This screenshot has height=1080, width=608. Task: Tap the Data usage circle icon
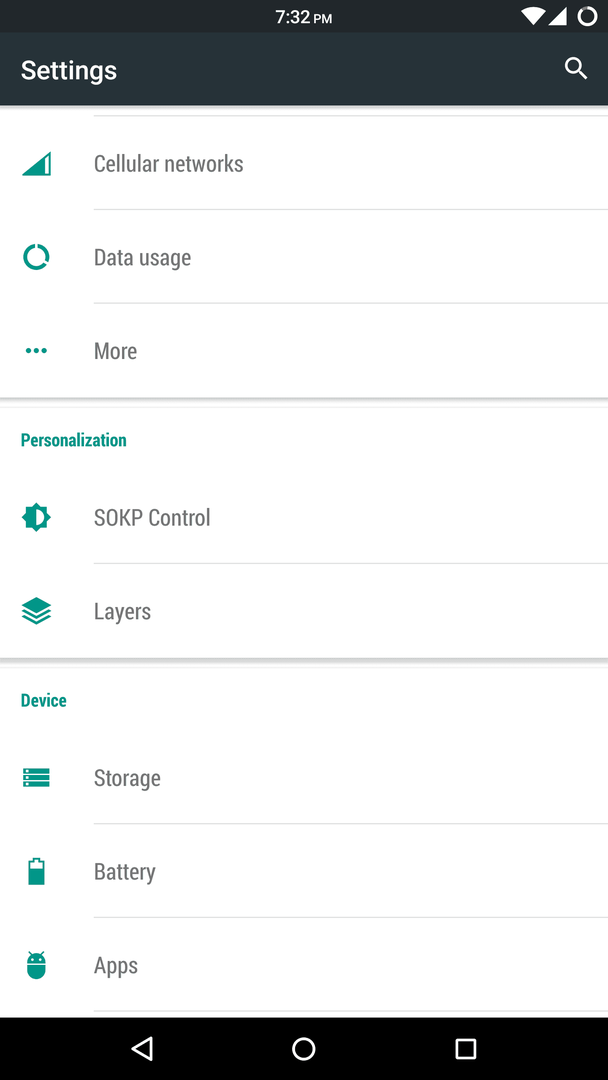click(x=36, y=257)
